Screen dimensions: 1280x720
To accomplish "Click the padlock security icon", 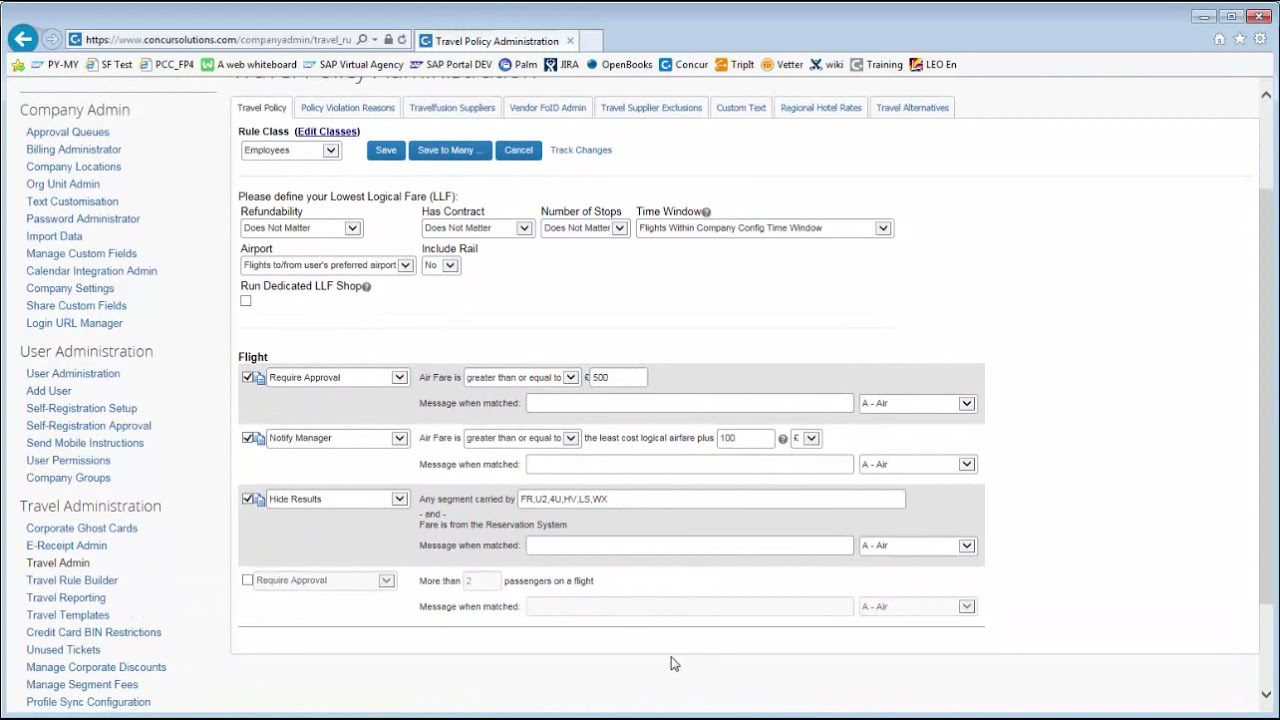I will [388, 40].
